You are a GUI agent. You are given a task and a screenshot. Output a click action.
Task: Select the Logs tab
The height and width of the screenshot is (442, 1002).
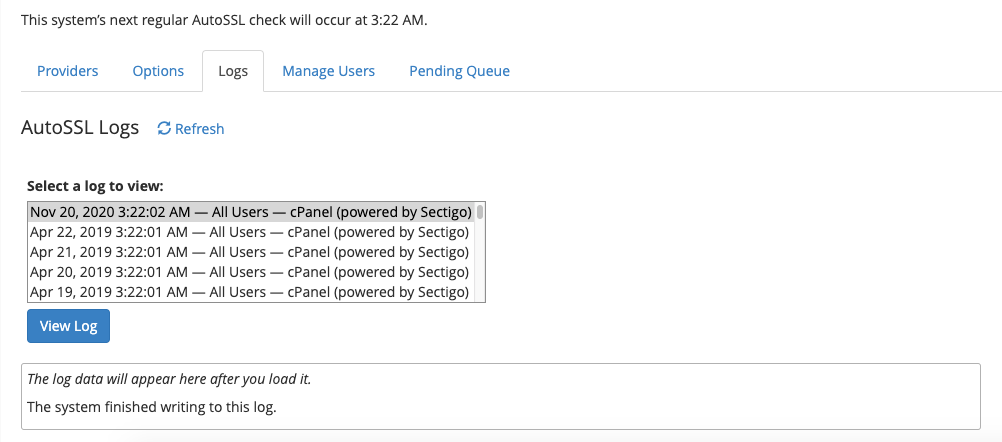click(233, 71)
